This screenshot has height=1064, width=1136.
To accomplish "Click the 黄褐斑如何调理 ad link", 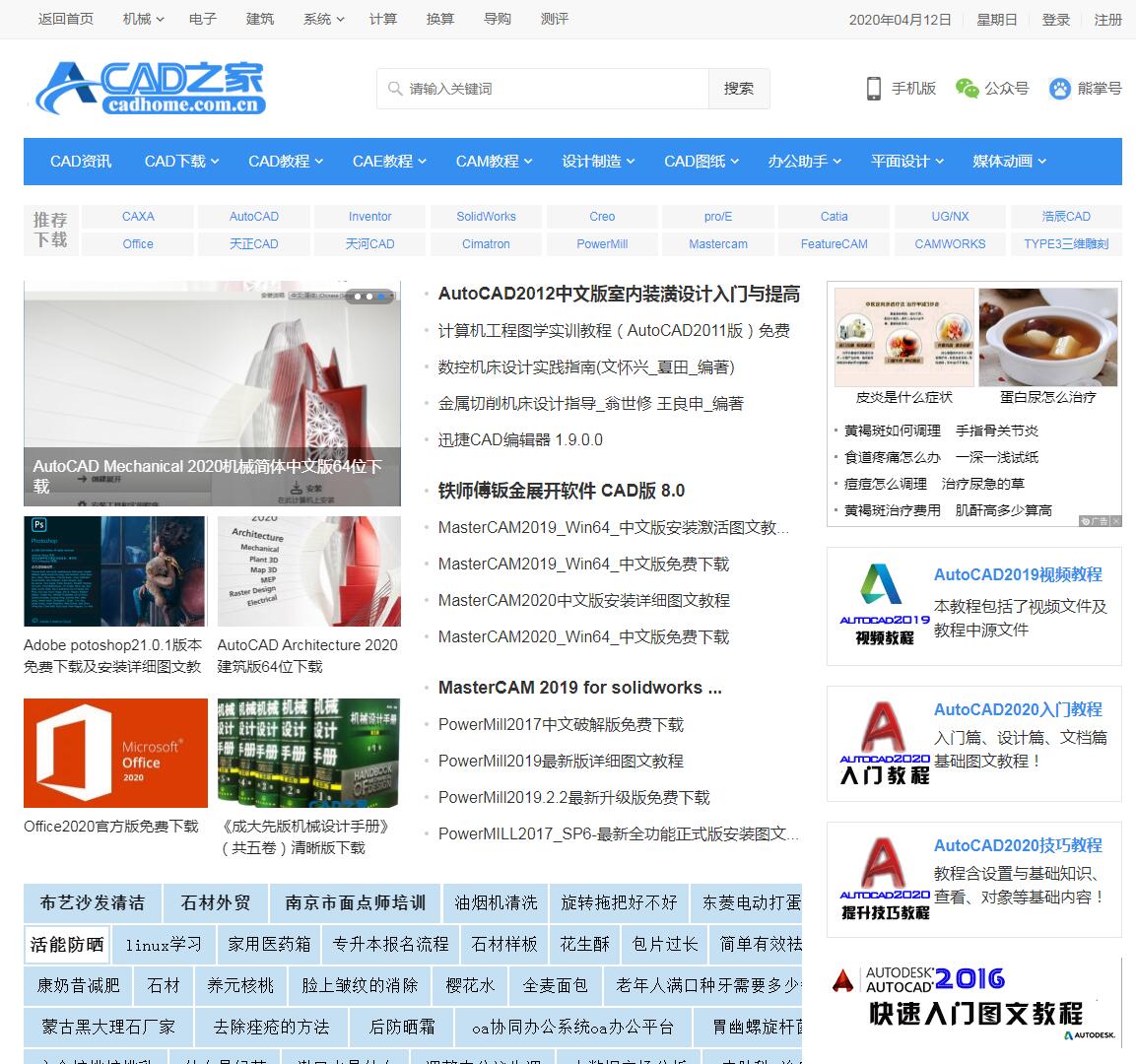I will click(x=892, y=431).
